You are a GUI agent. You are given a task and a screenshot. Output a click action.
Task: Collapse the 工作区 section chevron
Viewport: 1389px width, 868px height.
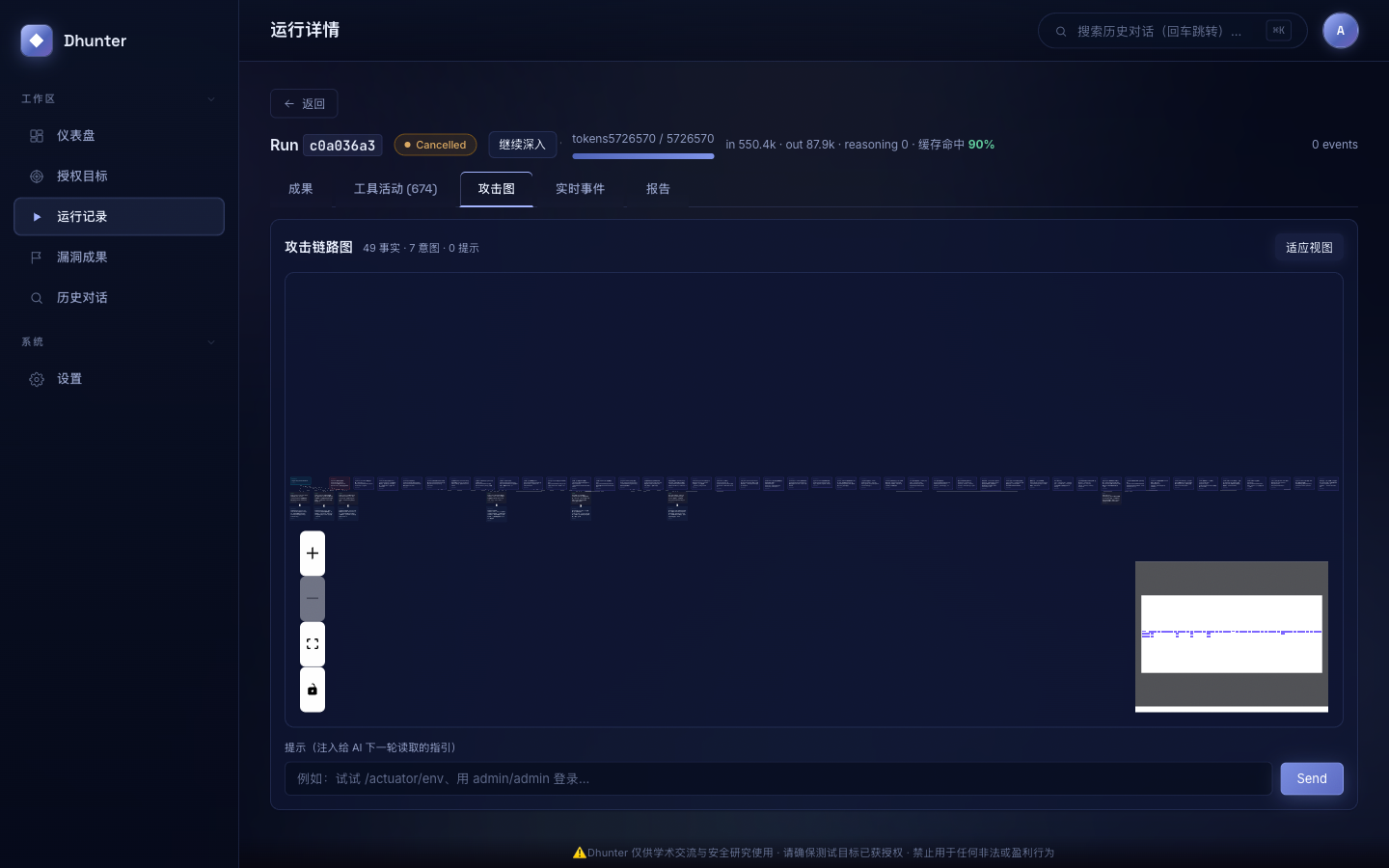(211, 99)
